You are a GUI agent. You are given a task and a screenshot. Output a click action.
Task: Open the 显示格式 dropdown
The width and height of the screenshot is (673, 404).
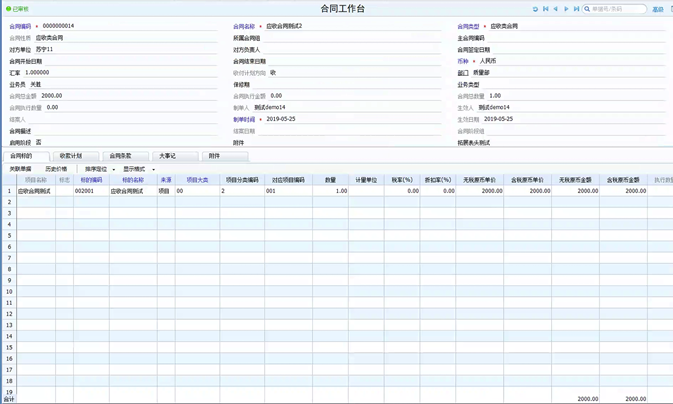(x=139, y=169)
